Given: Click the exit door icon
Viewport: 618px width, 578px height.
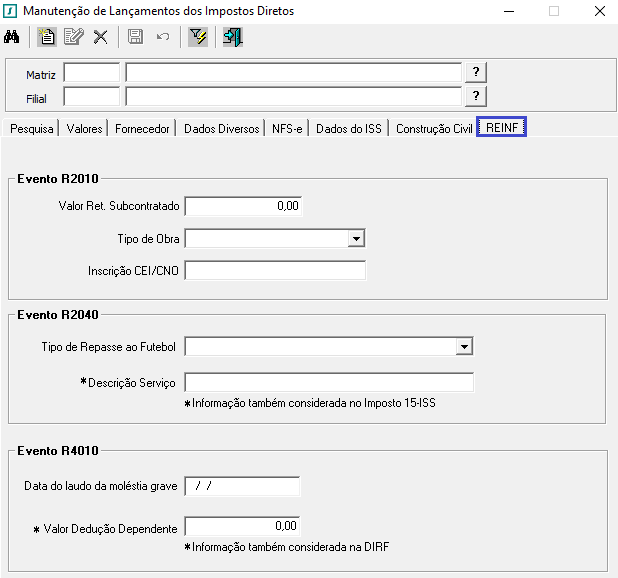Looking at the screenshot, I should click(233, 38).
